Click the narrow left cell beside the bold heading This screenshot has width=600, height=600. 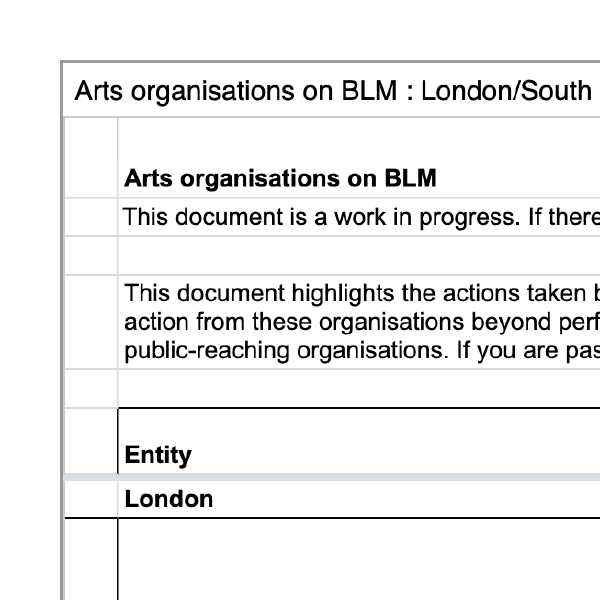tap(91, 158)
